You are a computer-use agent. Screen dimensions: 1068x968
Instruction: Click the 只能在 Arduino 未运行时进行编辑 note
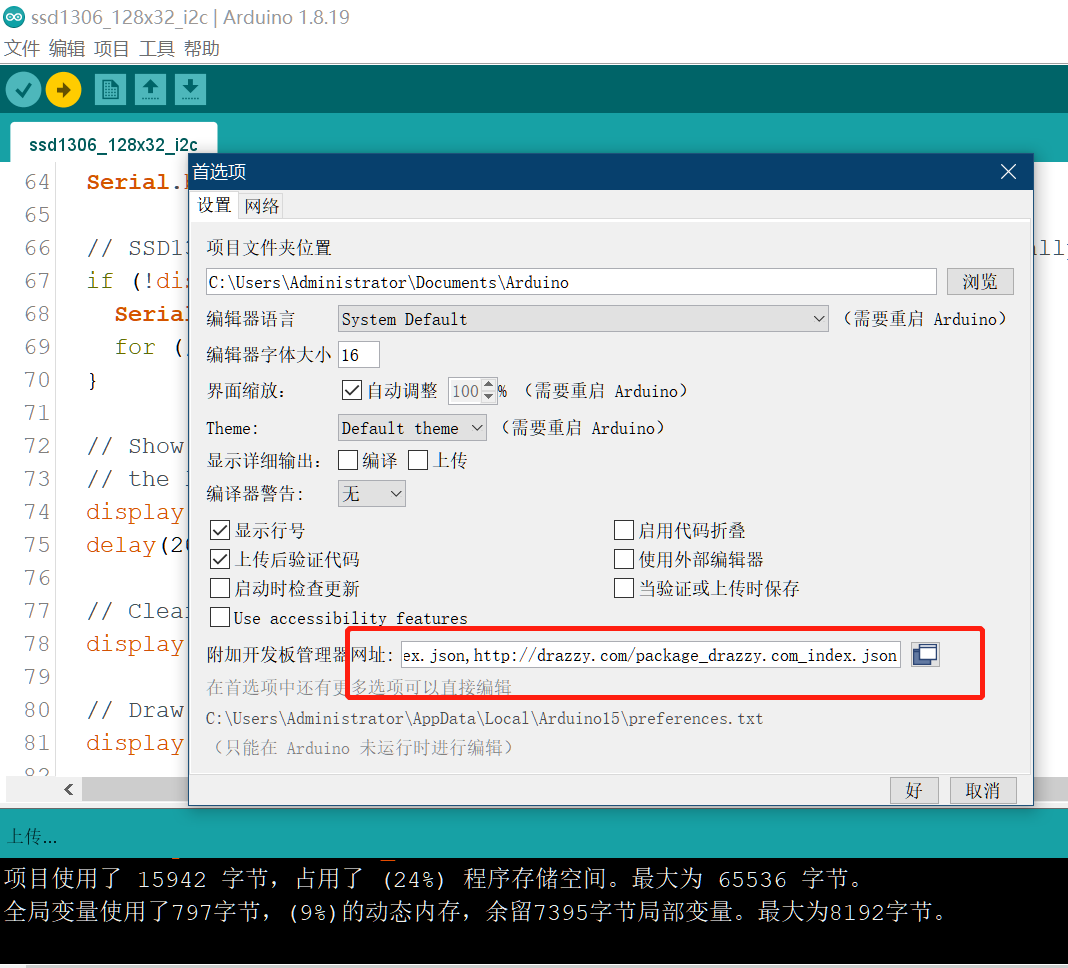[363, 747]
